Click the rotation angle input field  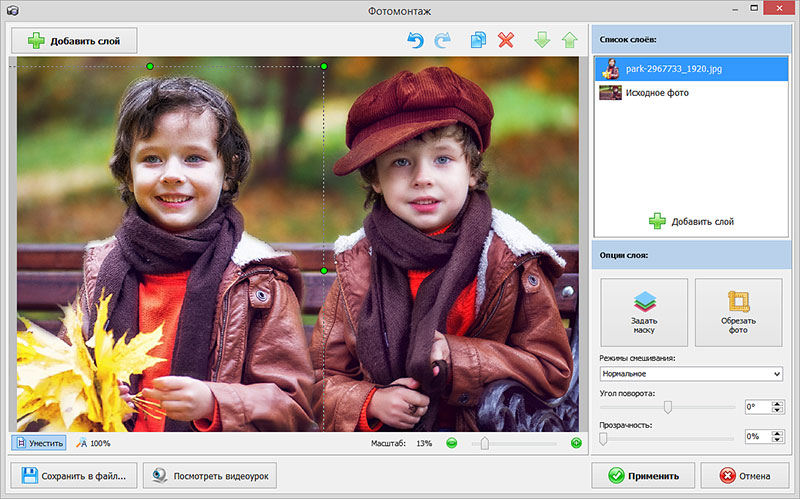(x=757, y=407)
